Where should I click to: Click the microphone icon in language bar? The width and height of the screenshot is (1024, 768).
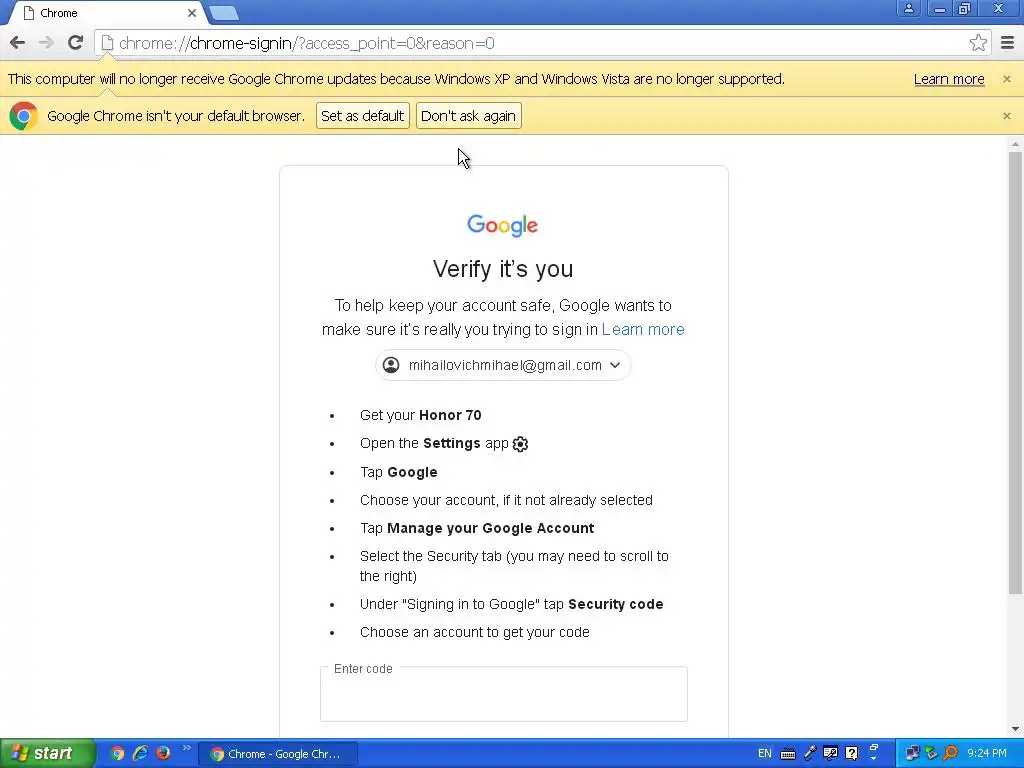pyautogui.click(x=810, y=754)
